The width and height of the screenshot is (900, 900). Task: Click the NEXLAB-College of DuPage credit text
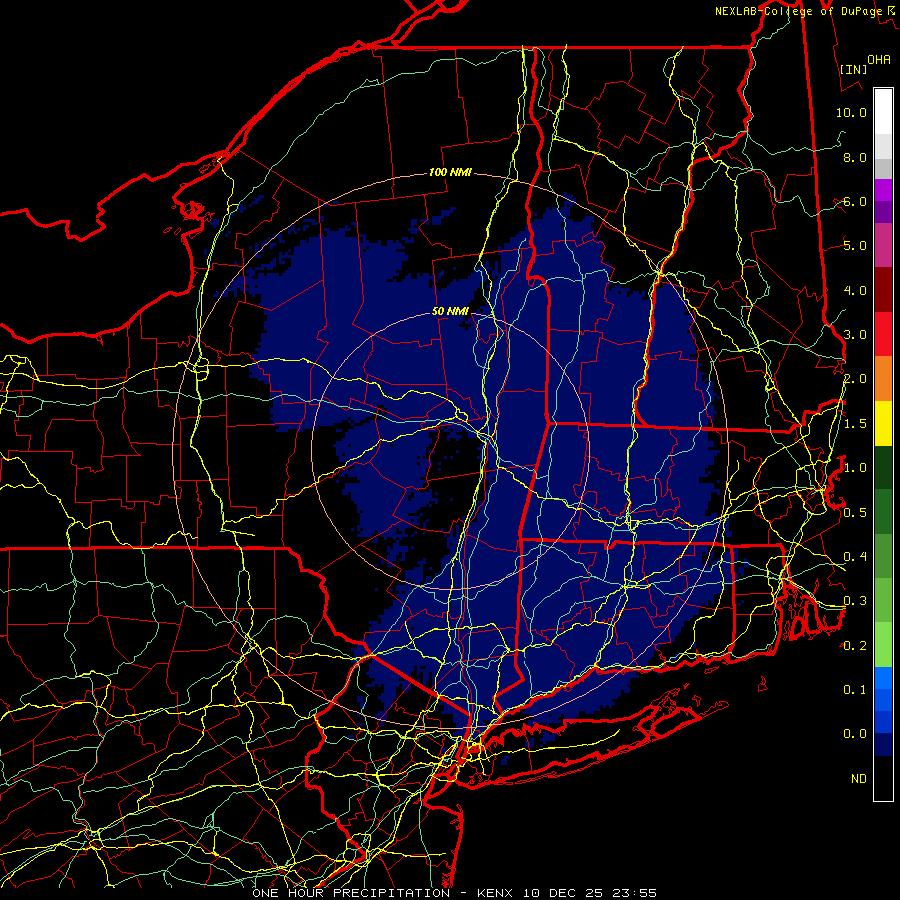tap(804, 11)
